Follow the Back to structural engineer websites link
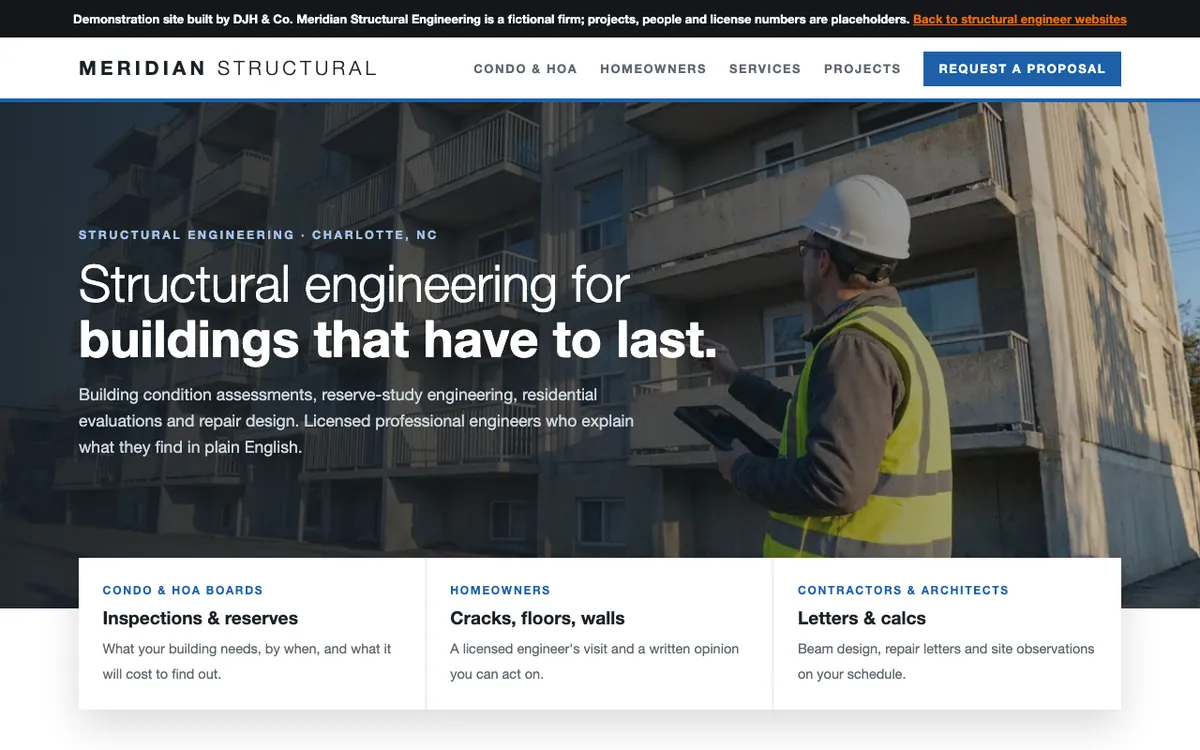 tap(1020, 19)
